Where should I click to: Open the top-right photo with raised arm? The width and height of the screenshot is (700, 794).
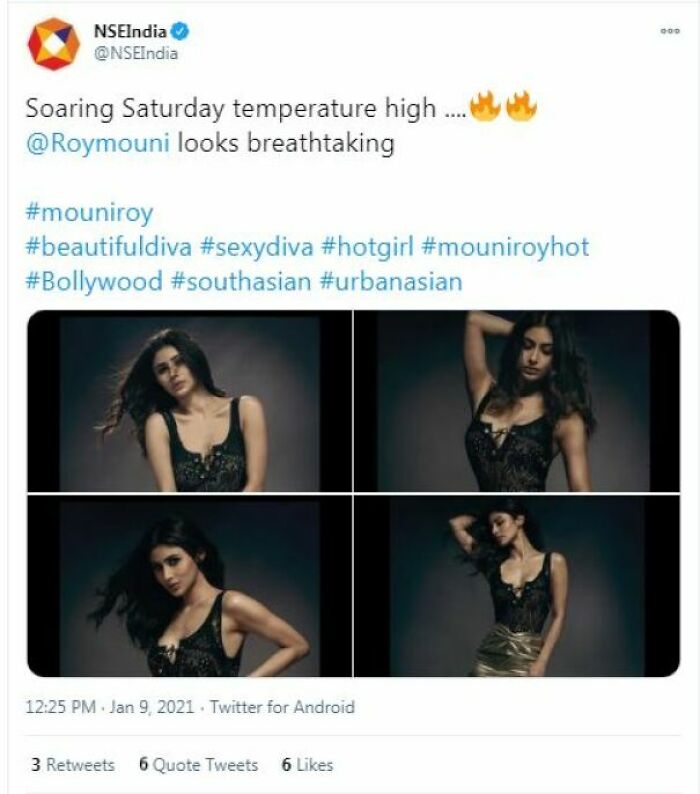point(516,401)
